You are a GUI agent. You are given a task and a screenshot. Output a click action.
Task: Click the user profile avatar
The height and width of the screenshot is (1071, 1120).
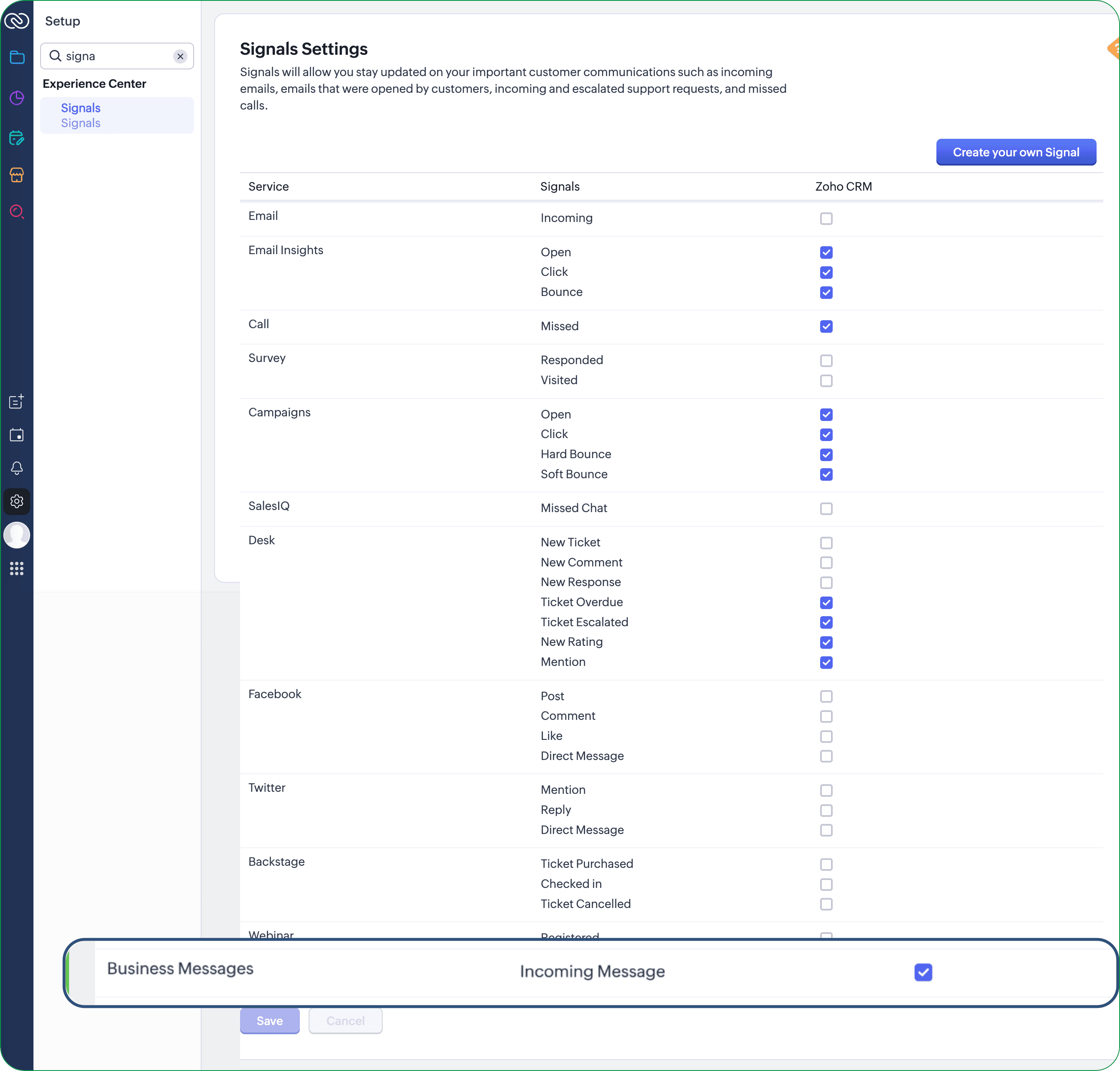point(17,535)
